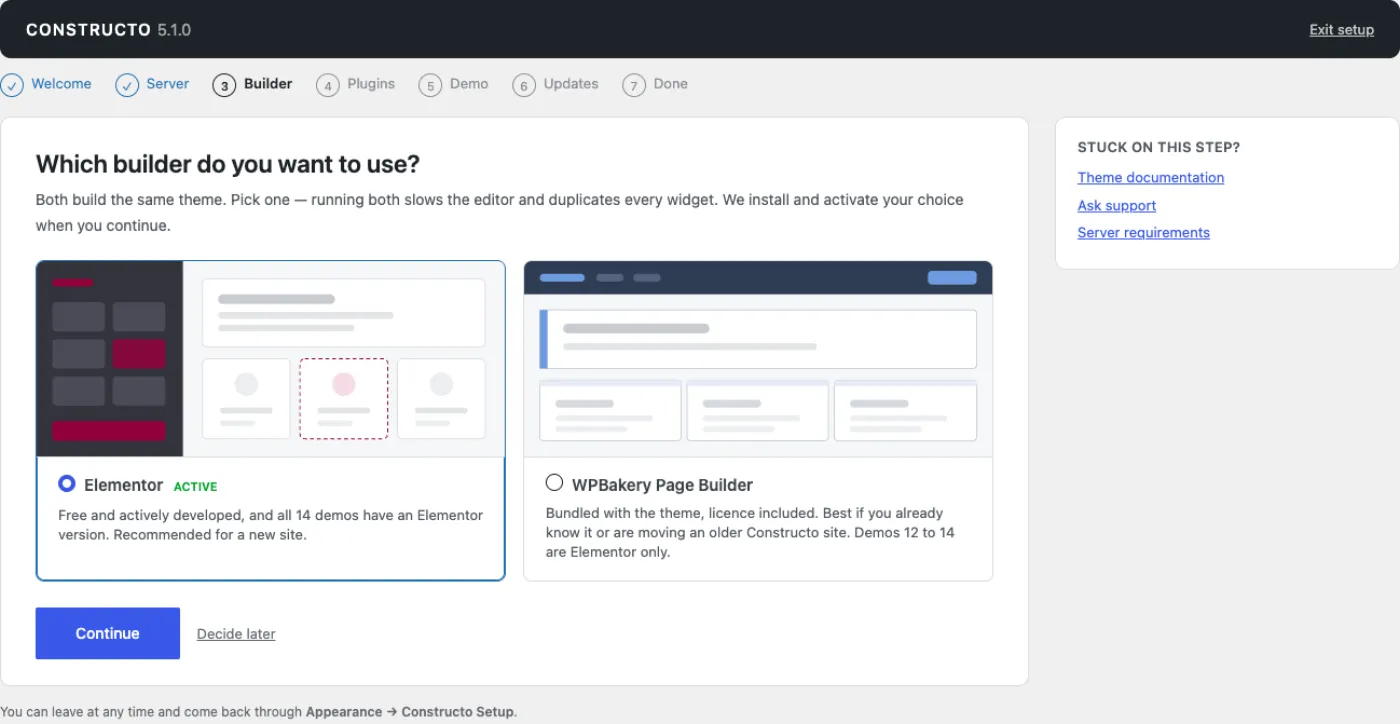Image resolution: width=1400 pixels, height=724 pixels.
Task: Click the WPBakery preview thumbnail
Action: (x=758, y=359)
